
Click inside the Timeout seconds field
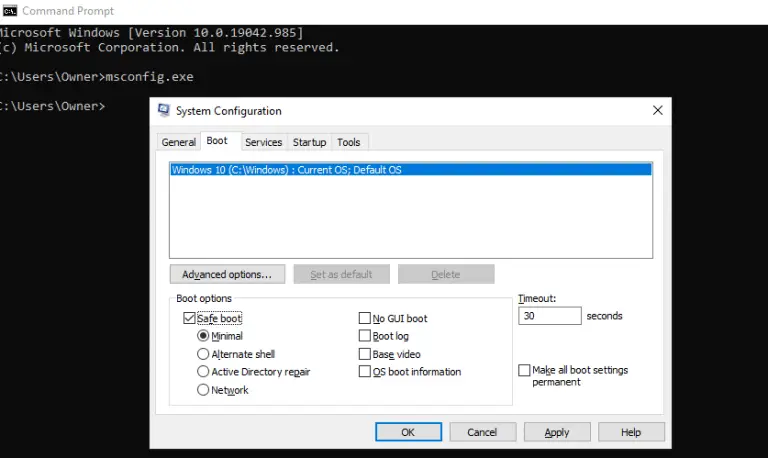(x=549, y=316)
